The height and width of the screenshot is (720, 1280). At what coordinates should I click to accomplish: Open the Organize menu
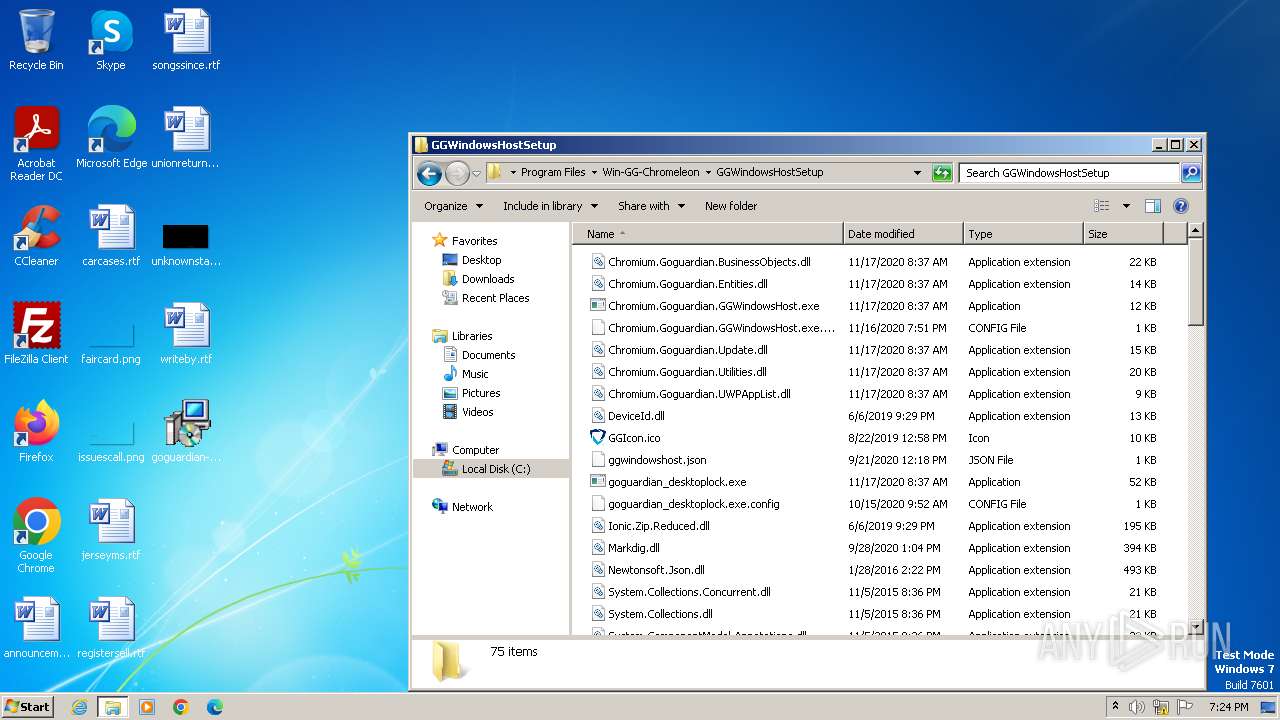click(453, 206)
